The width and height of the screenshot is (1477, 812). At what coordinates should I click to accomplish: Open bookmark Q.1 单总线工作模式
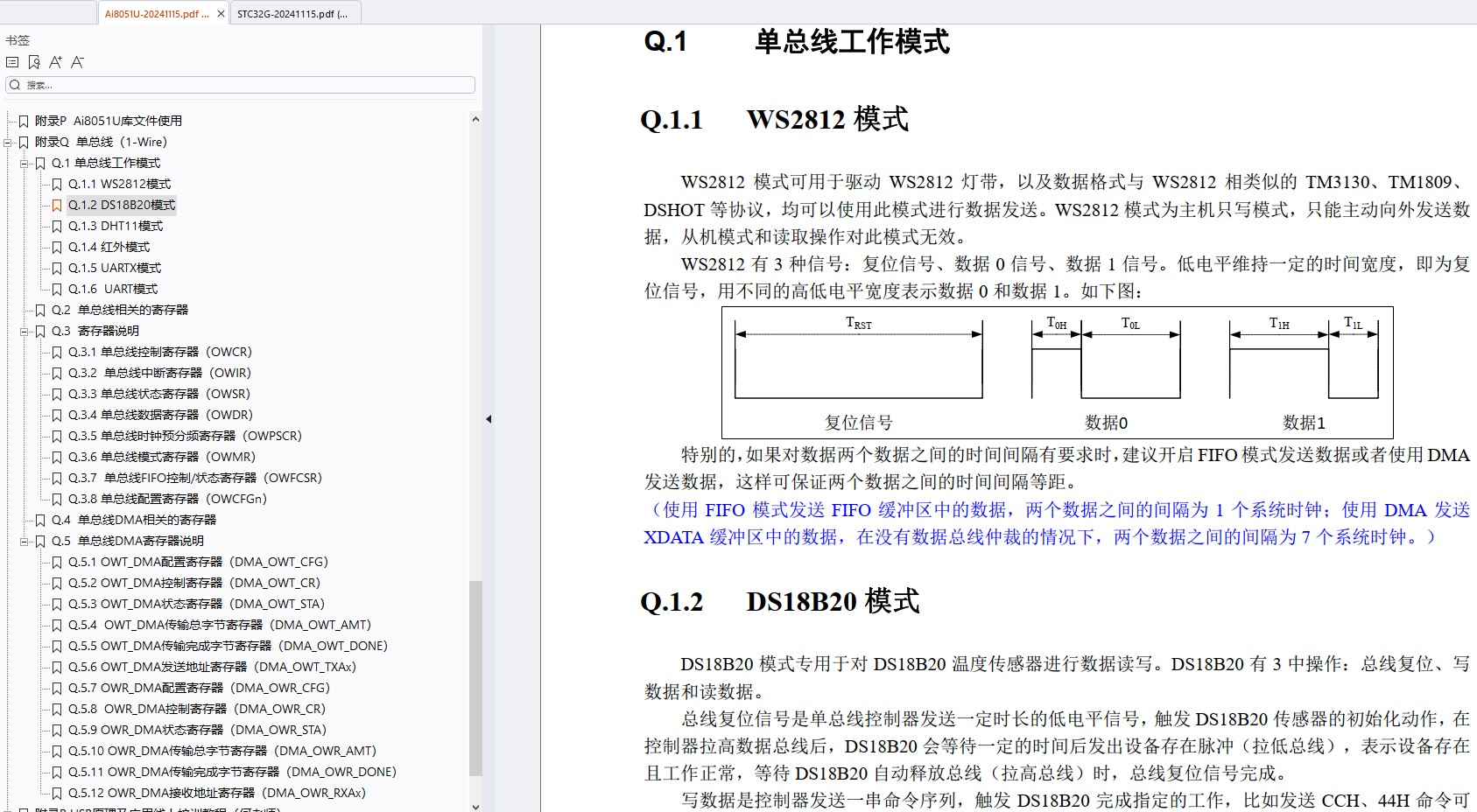click(106, 163)
